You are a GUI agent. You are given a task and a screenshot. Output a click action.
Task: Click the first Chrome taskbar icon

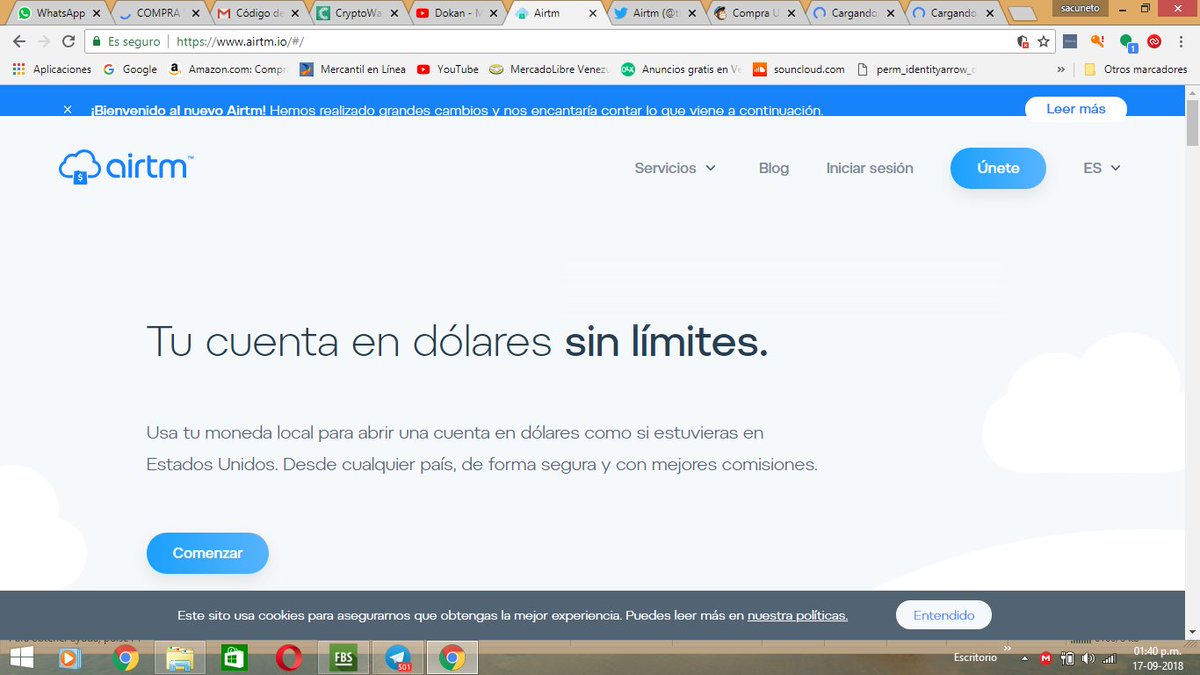[x=125, y=658]
